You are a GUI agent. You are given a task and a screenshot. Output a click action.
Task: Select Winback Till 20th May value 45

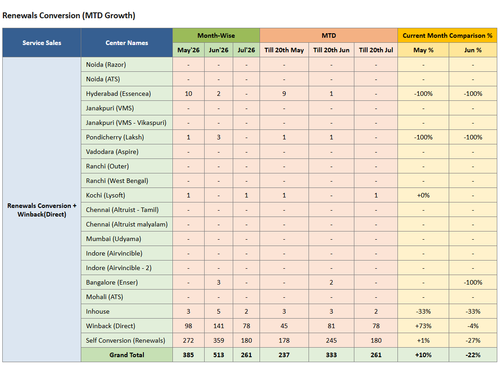pos(284,326)
